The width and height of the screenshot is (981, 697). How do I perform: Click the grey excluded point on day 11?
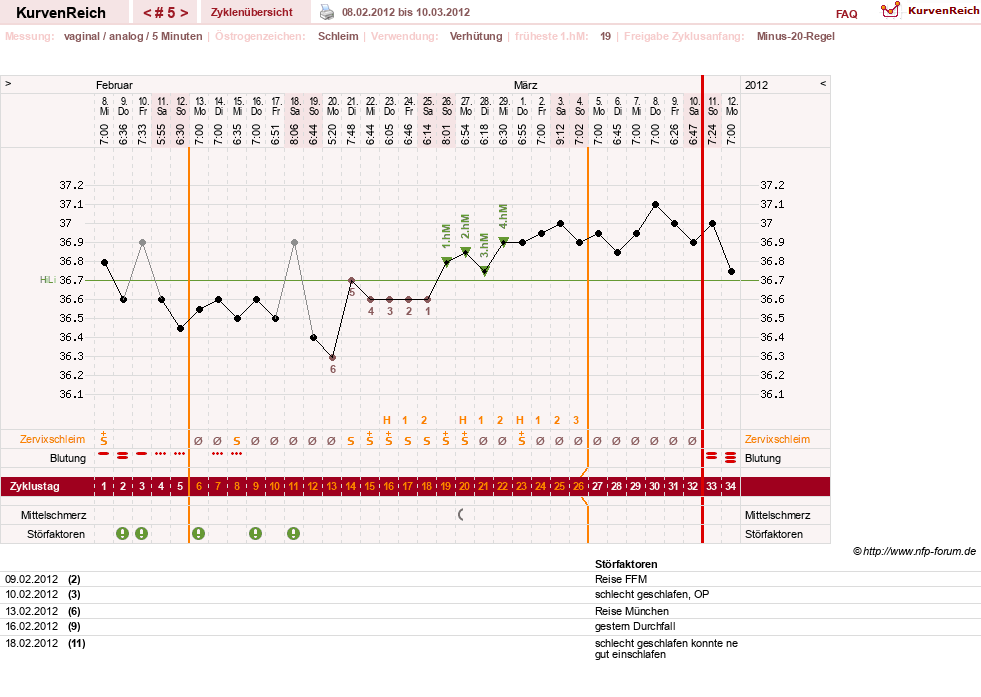coord(294,243)
